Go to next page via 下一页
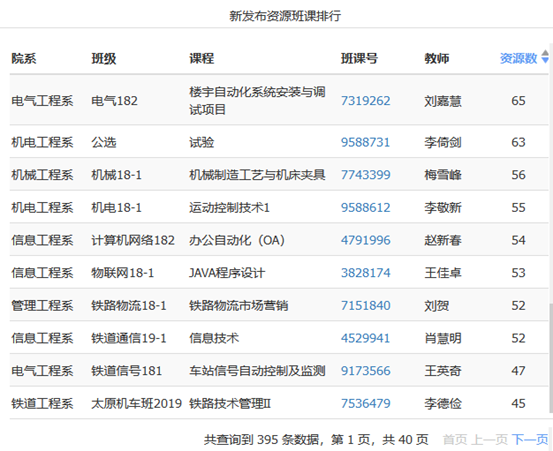 click(530, 440)
